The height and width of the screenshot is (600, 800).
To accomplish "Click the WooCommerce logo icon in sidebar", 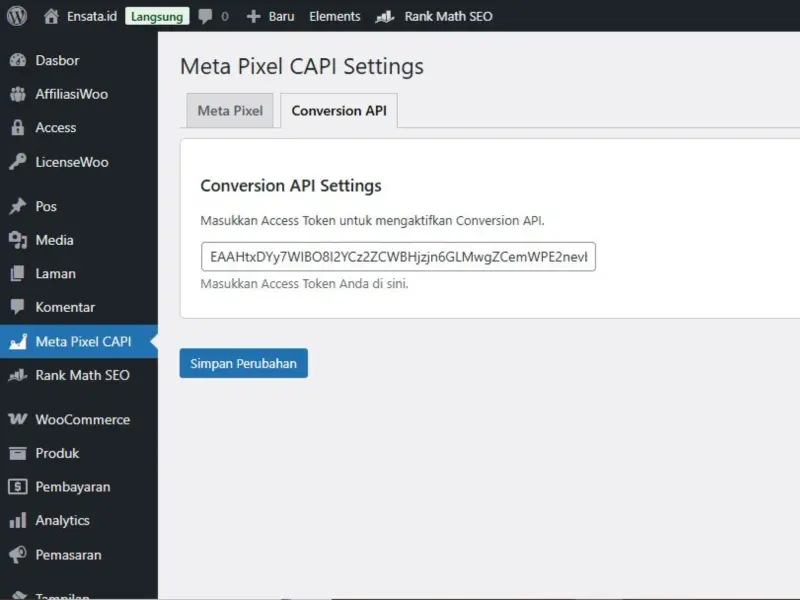I will (17, 420).
